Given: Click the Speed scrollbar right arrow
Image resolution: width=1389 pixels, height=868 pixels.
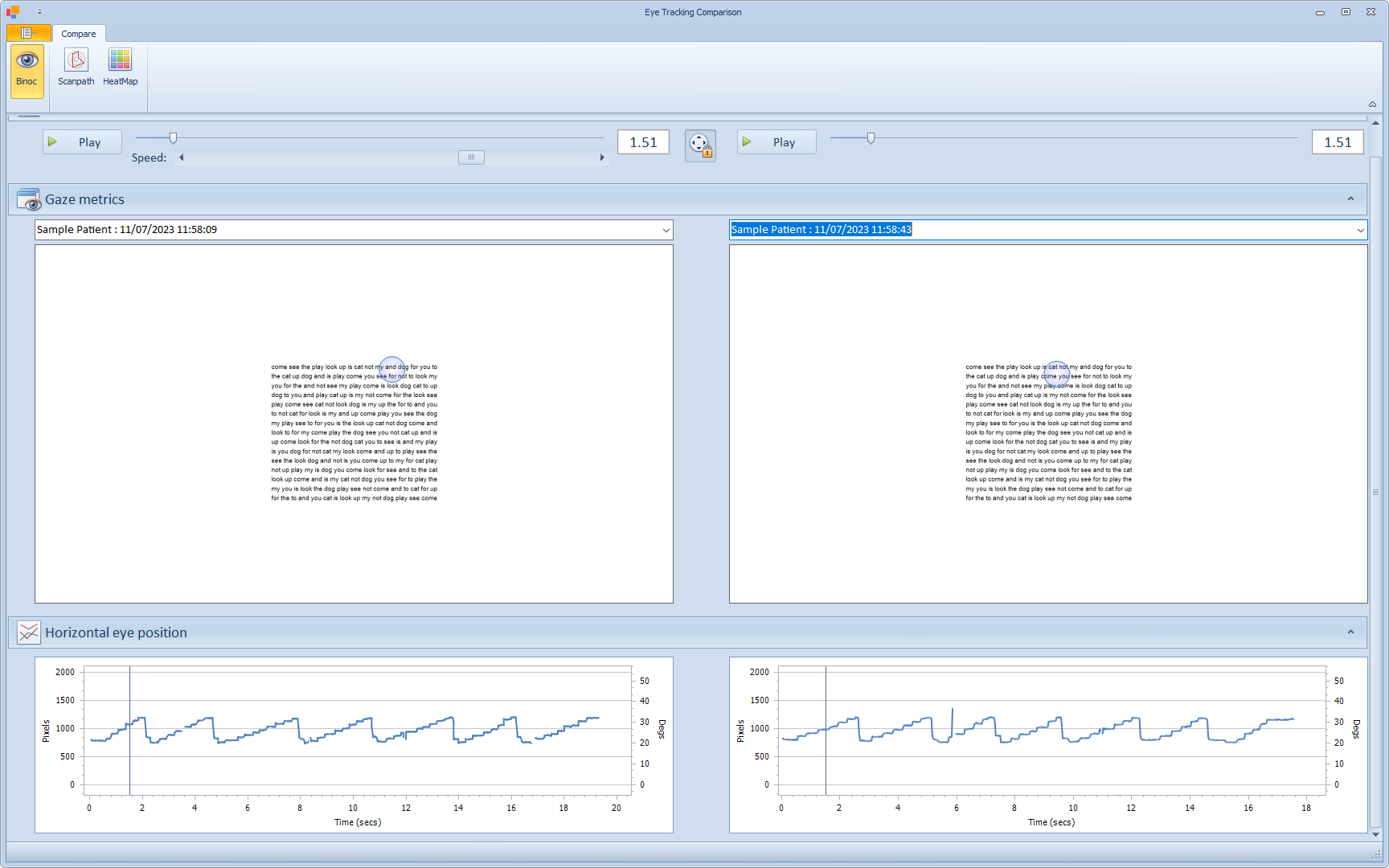Looking at the screenshot, I should click(602, 158).
